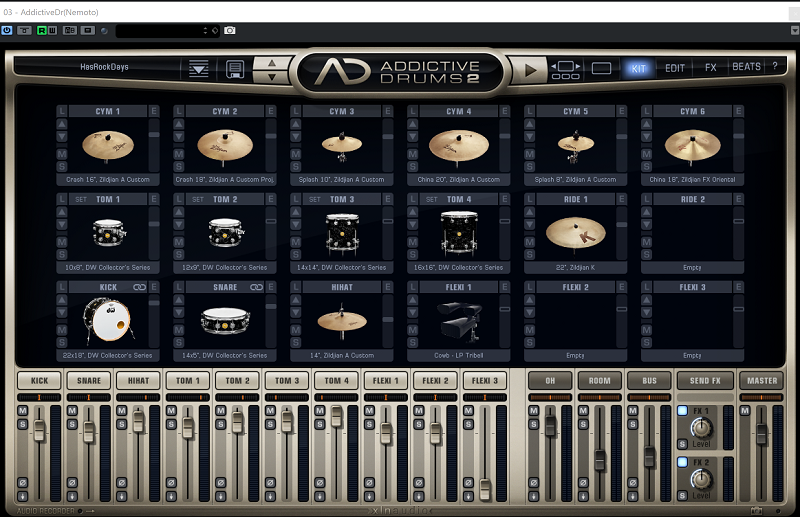Select next preset with up arrow
800x517 pixels.
[x=272, y=63]
